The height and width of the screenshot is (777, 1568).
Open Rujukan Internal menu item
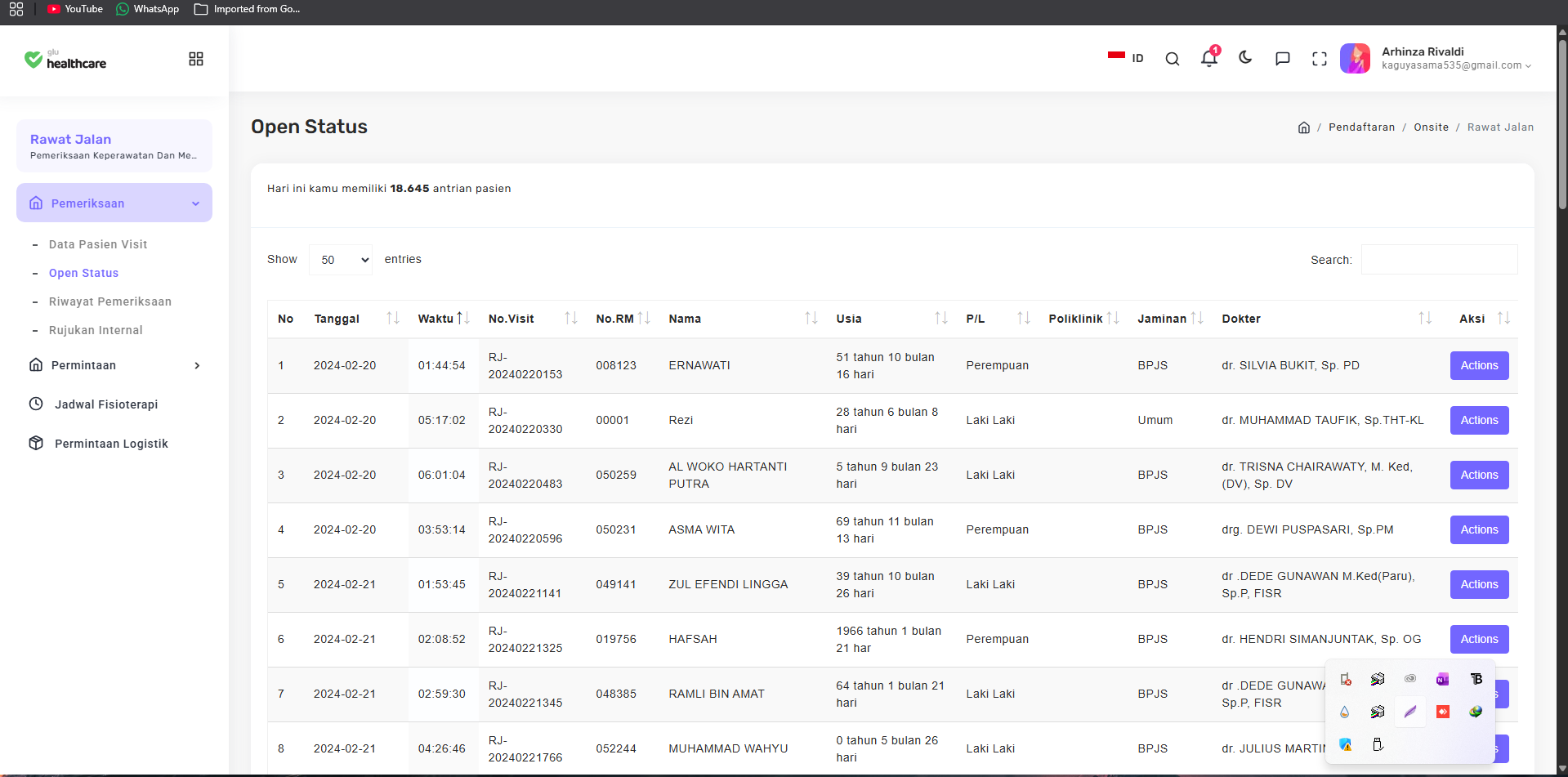[x=96, y=330]
